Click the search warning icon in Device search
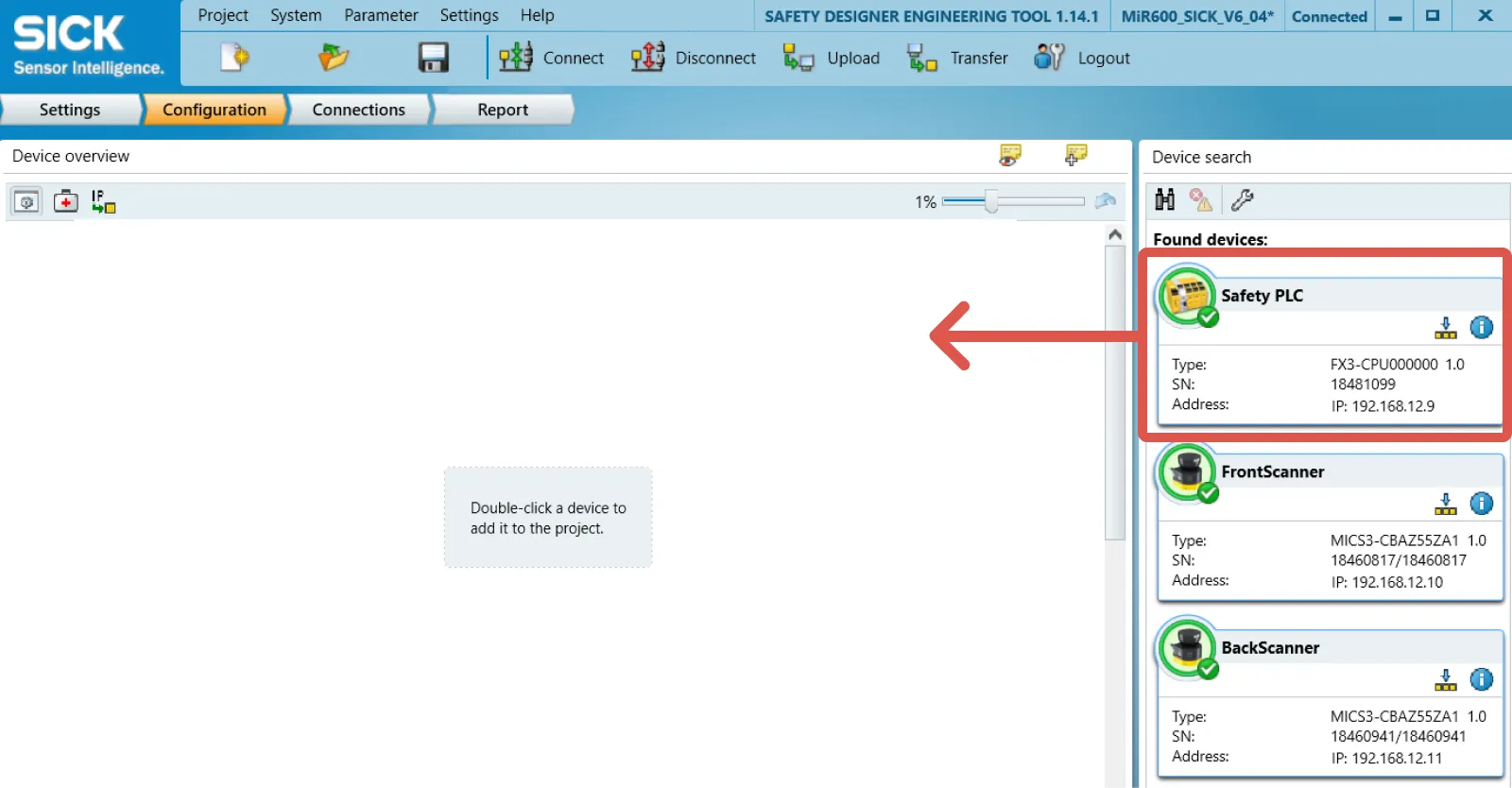Viewport: 1512px width, 788px height. 1201,199
